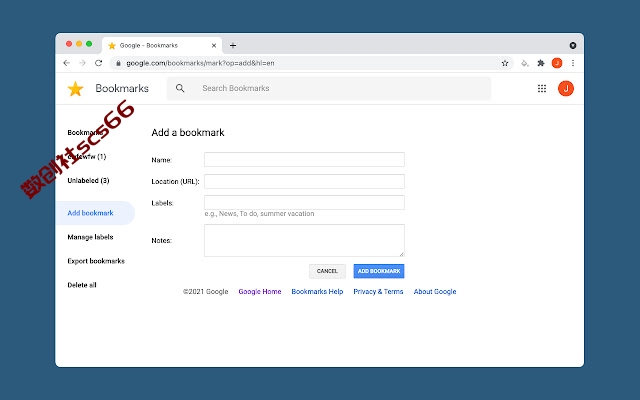Click the Add a bookmark heading

pyautogui.click(x=188, y=133)
